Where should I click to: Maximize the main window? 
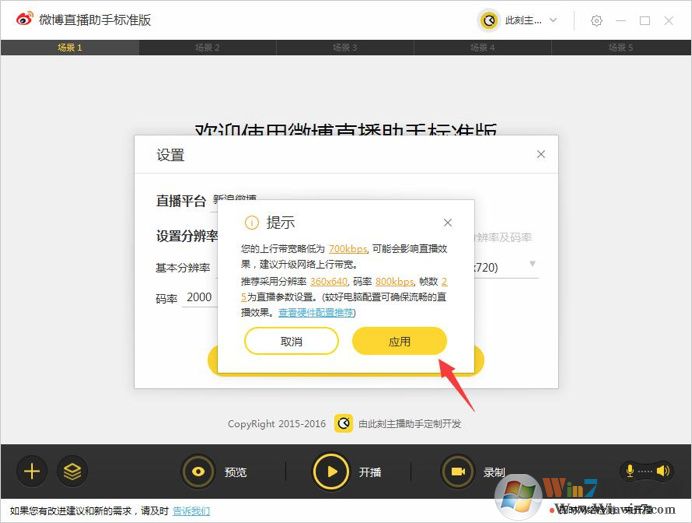point(645,21)
